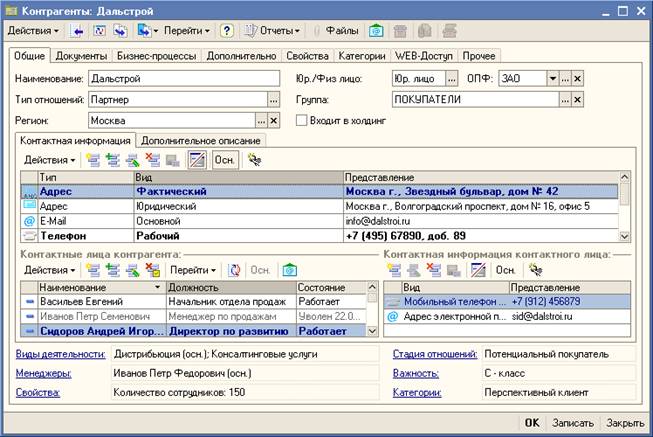The height and width of the screenshot is (437, 653).
Task: Open the Отчеты dropdown
Action: tap(272, 31)
